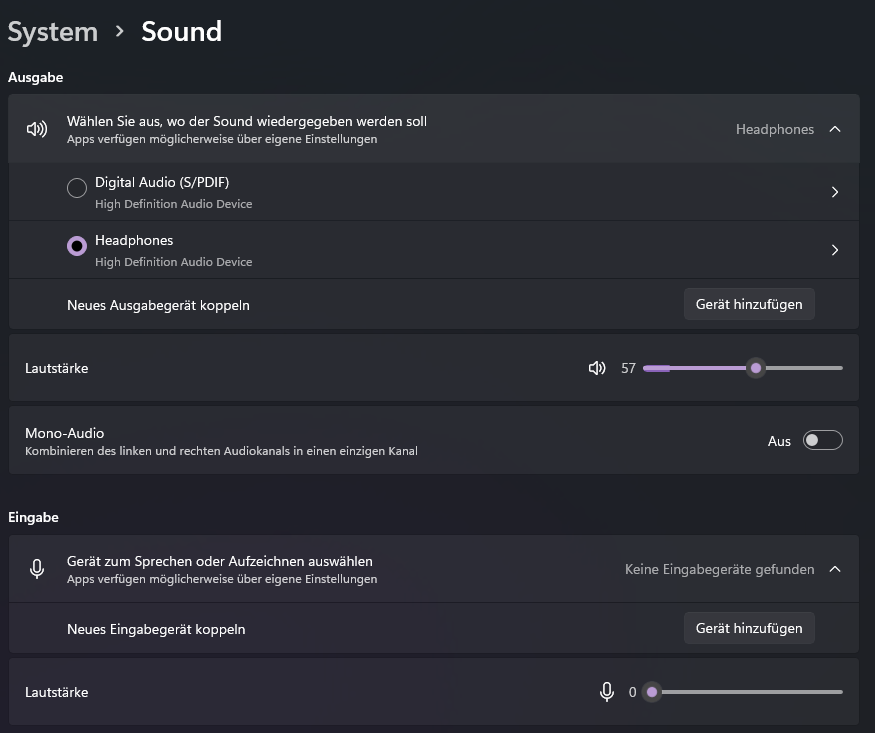Screen dimensions: 875x733
Task: Click the Mono-Audio settings row label
Action: [x=65, y=433]
